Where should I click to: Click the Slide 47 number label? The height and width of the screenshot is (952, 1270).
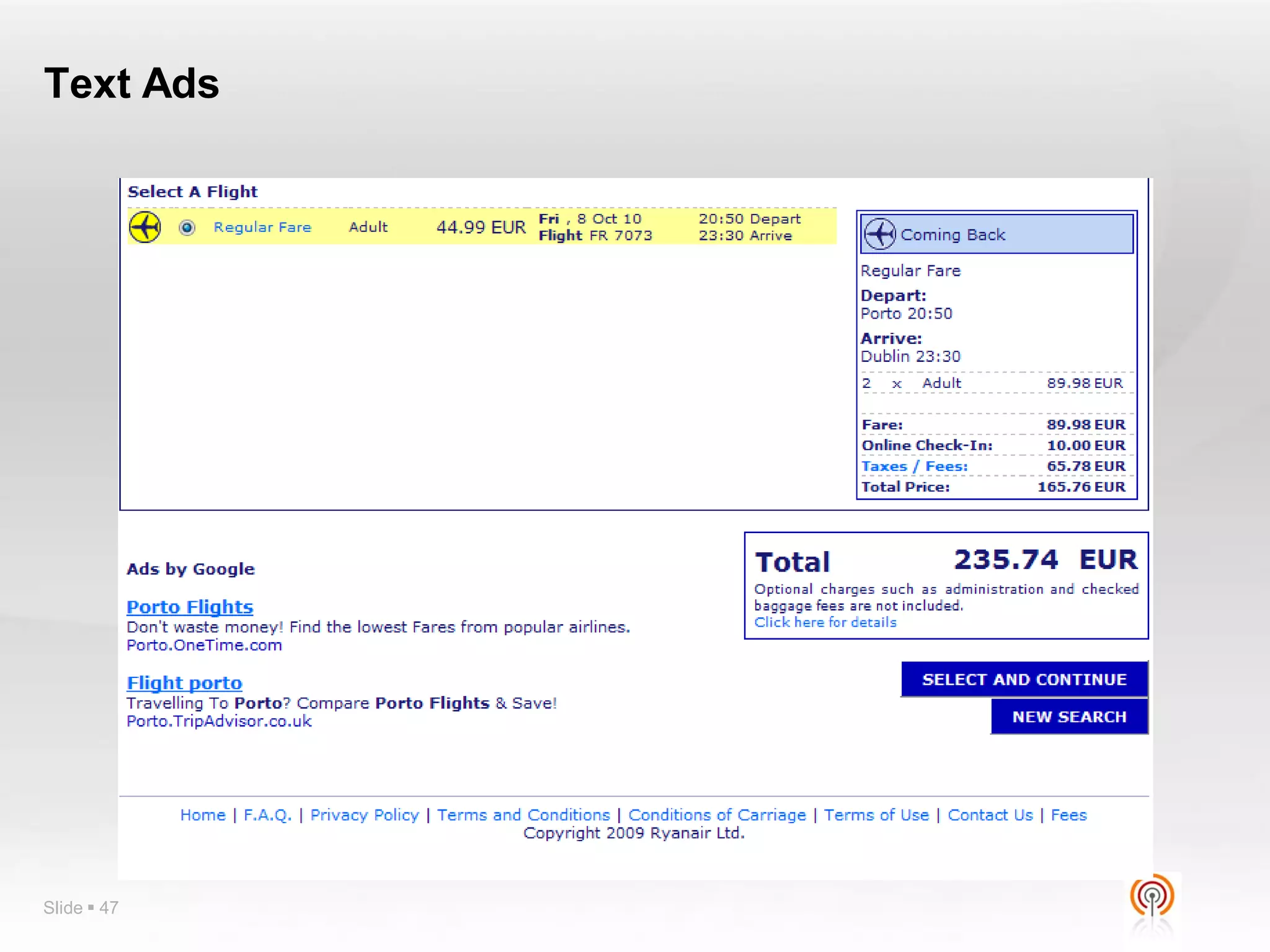81,908
